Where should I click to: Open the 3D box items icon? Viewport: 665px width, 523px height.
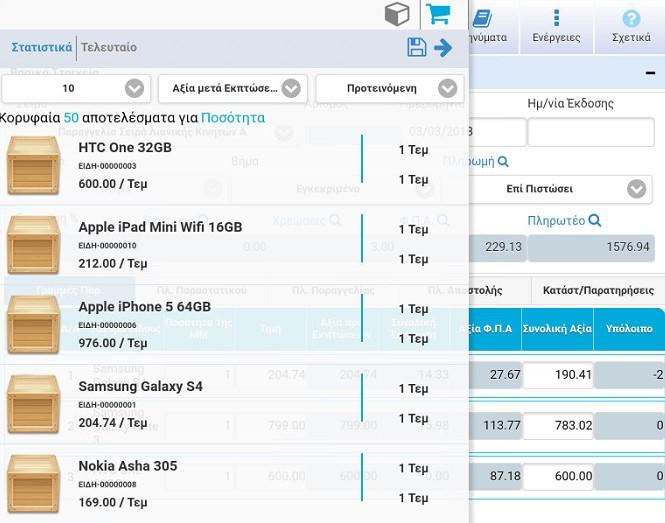pos(397,14)
